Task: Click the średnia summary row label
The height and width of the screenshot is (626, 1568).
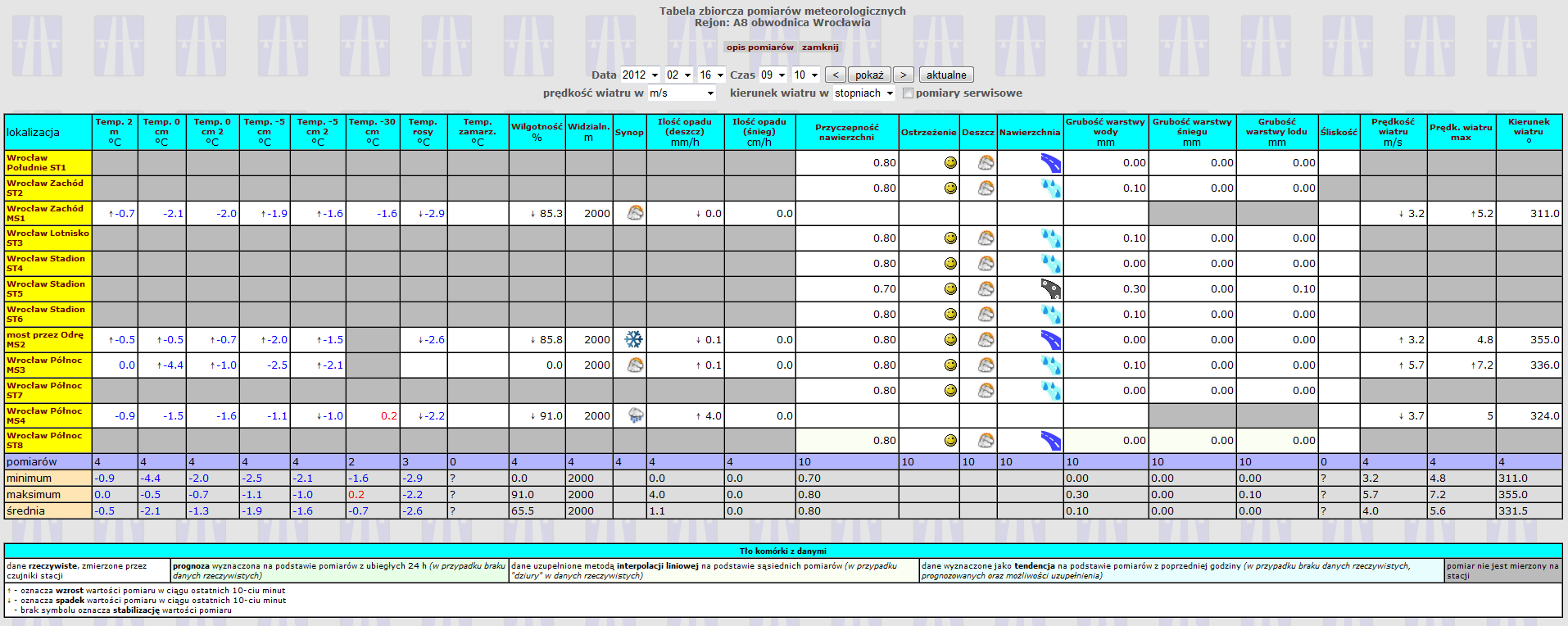Action: pos(48,510)
